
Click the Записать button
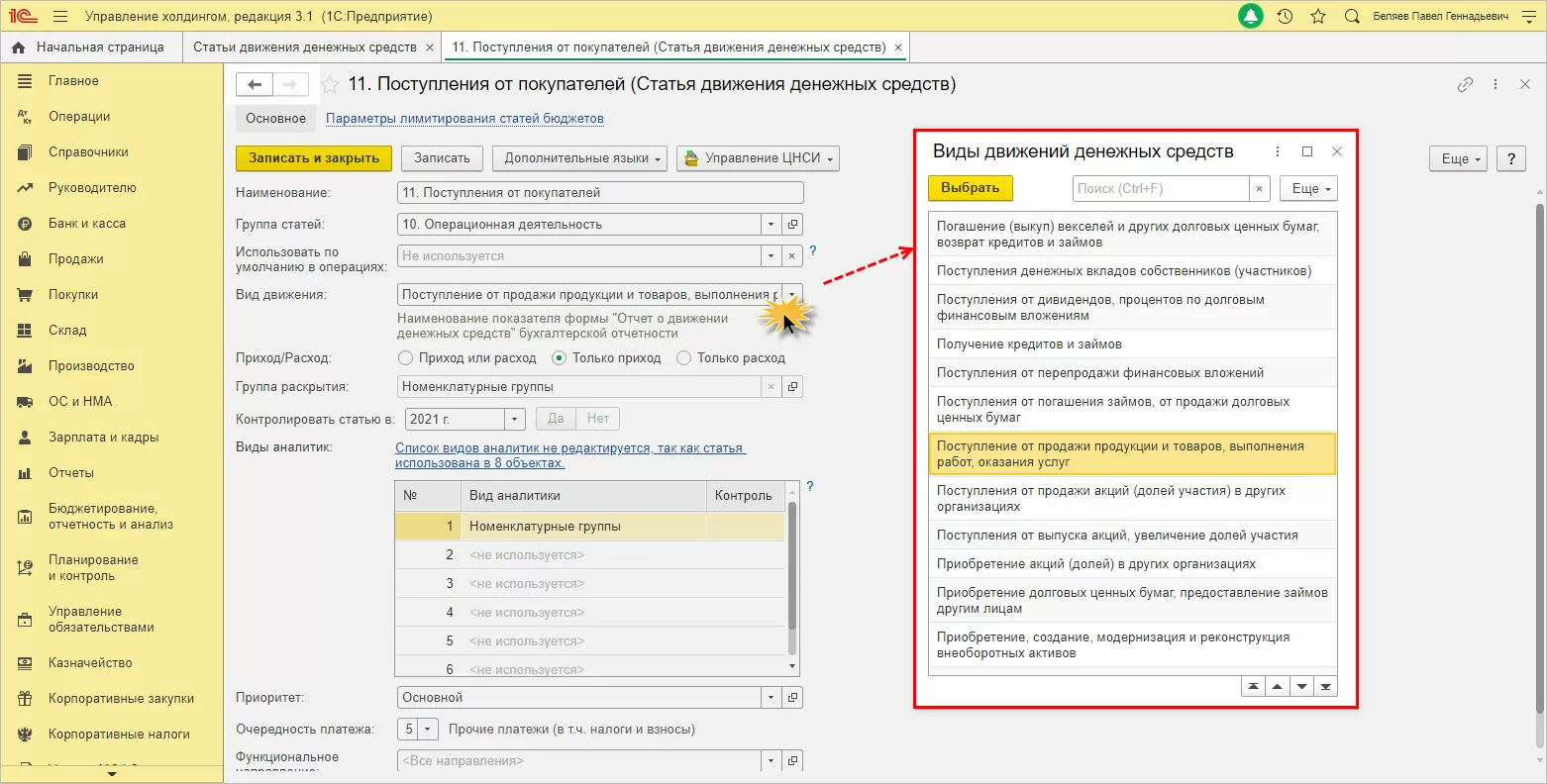tap(442, 158)
